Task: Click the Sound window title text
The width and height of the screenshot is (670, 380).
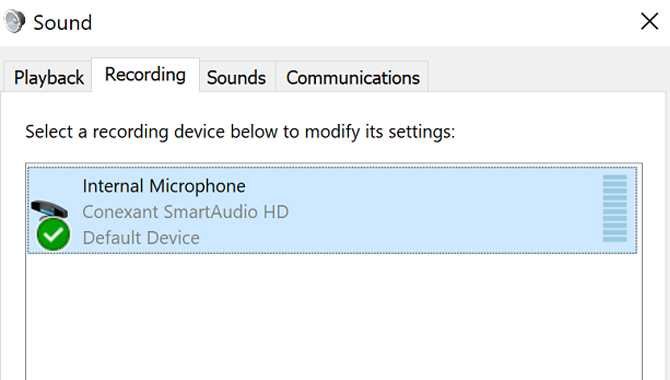Action: [63, 23]
